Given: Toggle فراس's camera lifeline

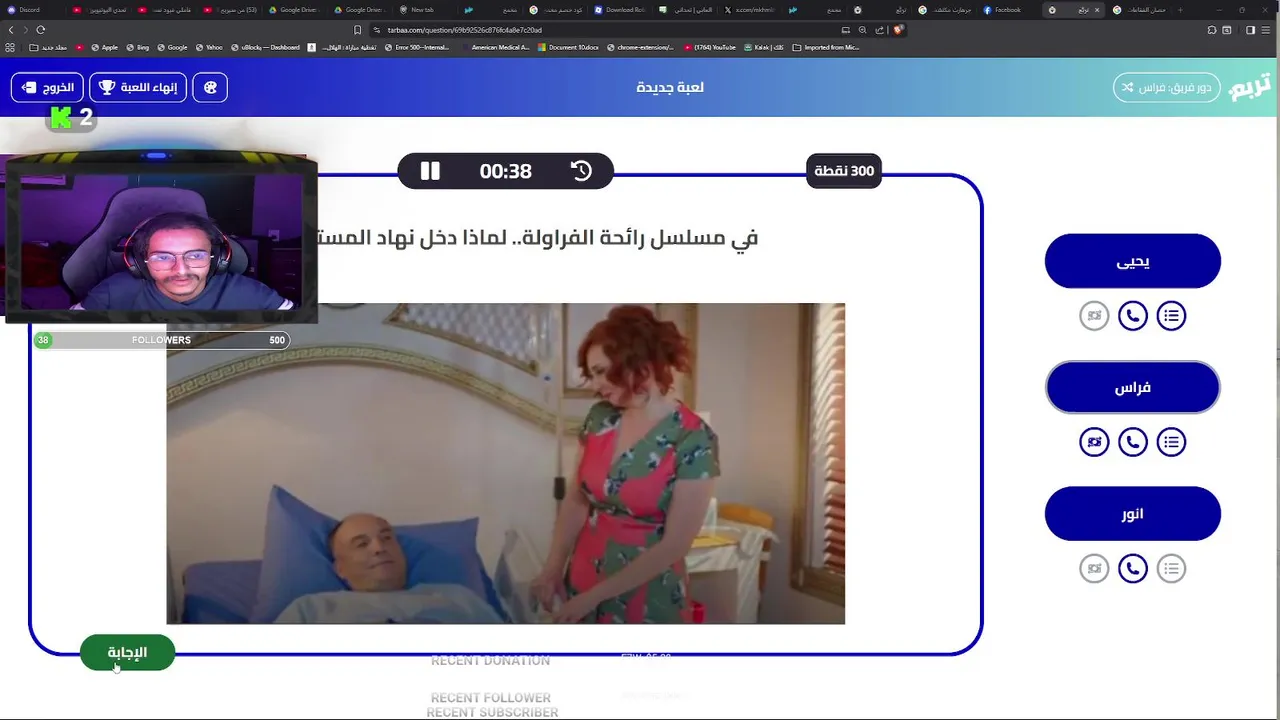Looking at the screenshot, I should [1094, 442].
